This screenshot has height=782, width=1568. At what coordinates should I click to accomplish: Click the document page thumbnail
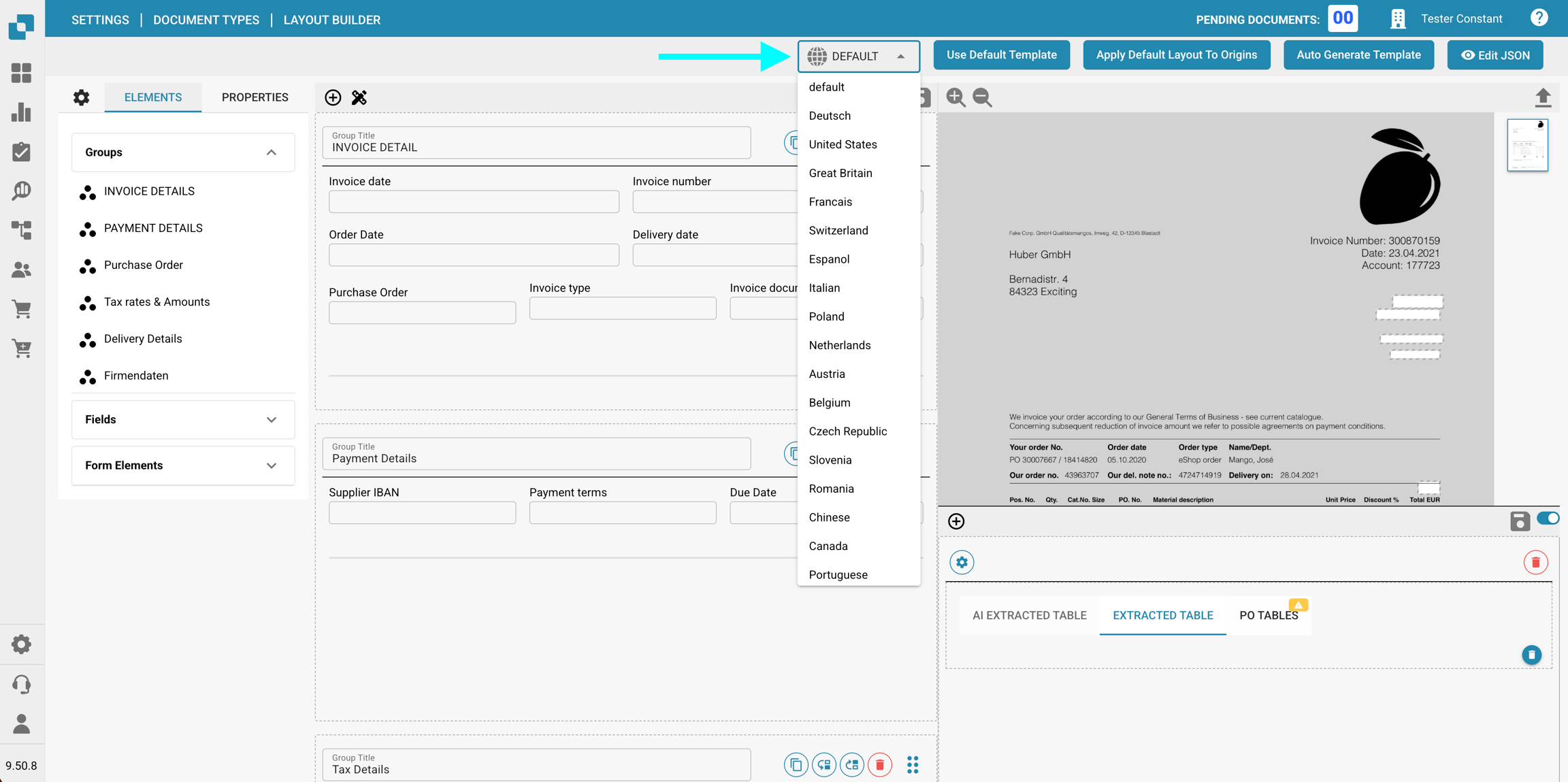point(1526,145)
